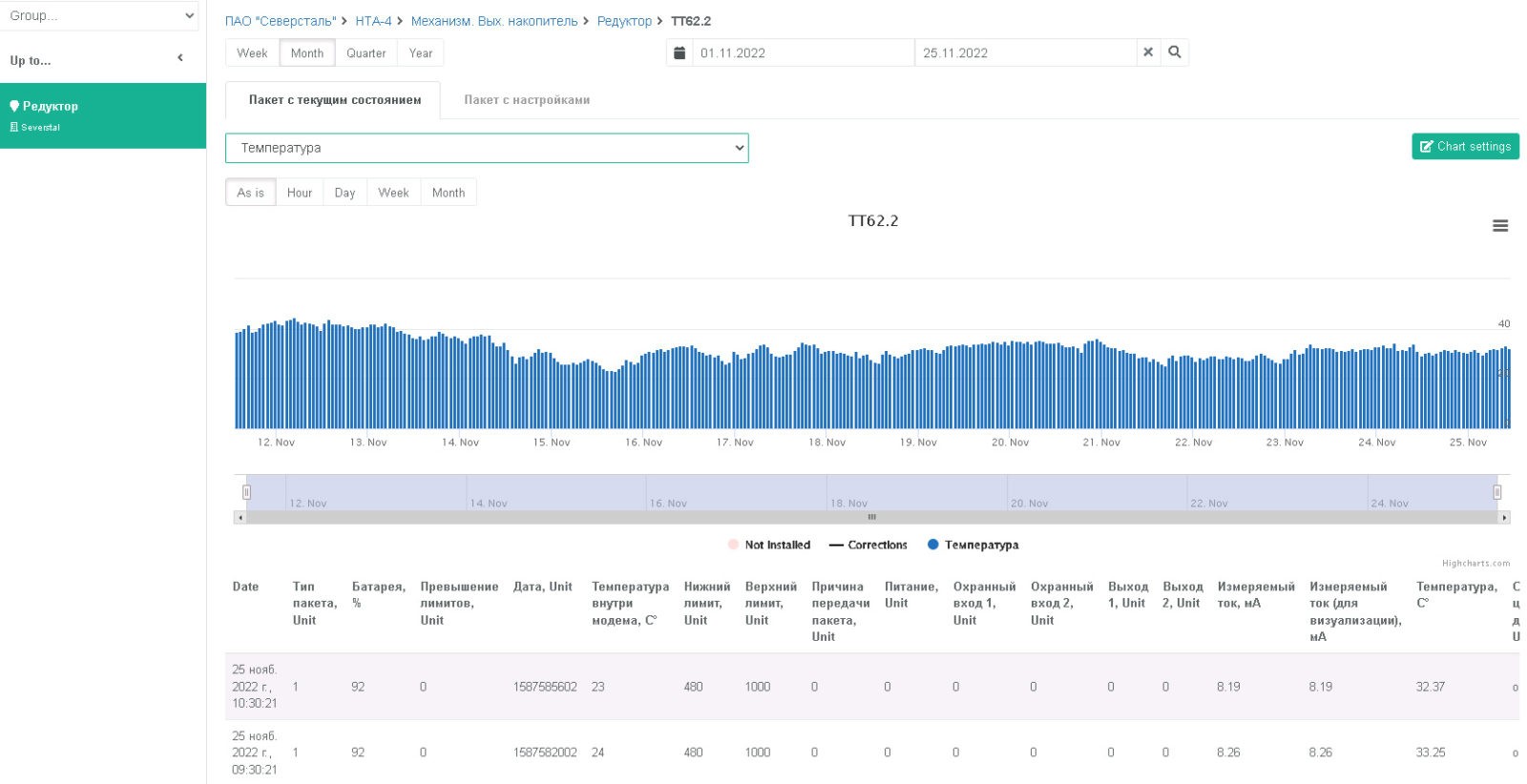Select the Quarter period range

click(x=366, y=52)
